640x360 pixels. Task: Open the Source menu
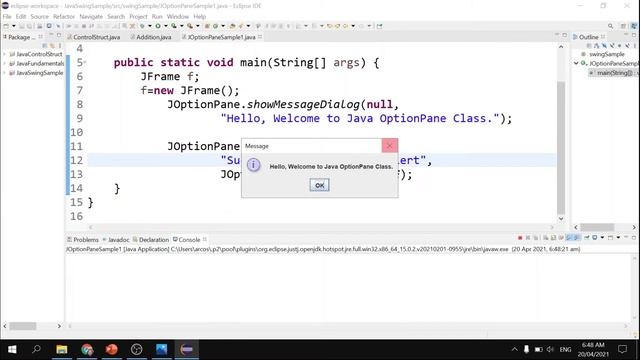coord(40,17)
